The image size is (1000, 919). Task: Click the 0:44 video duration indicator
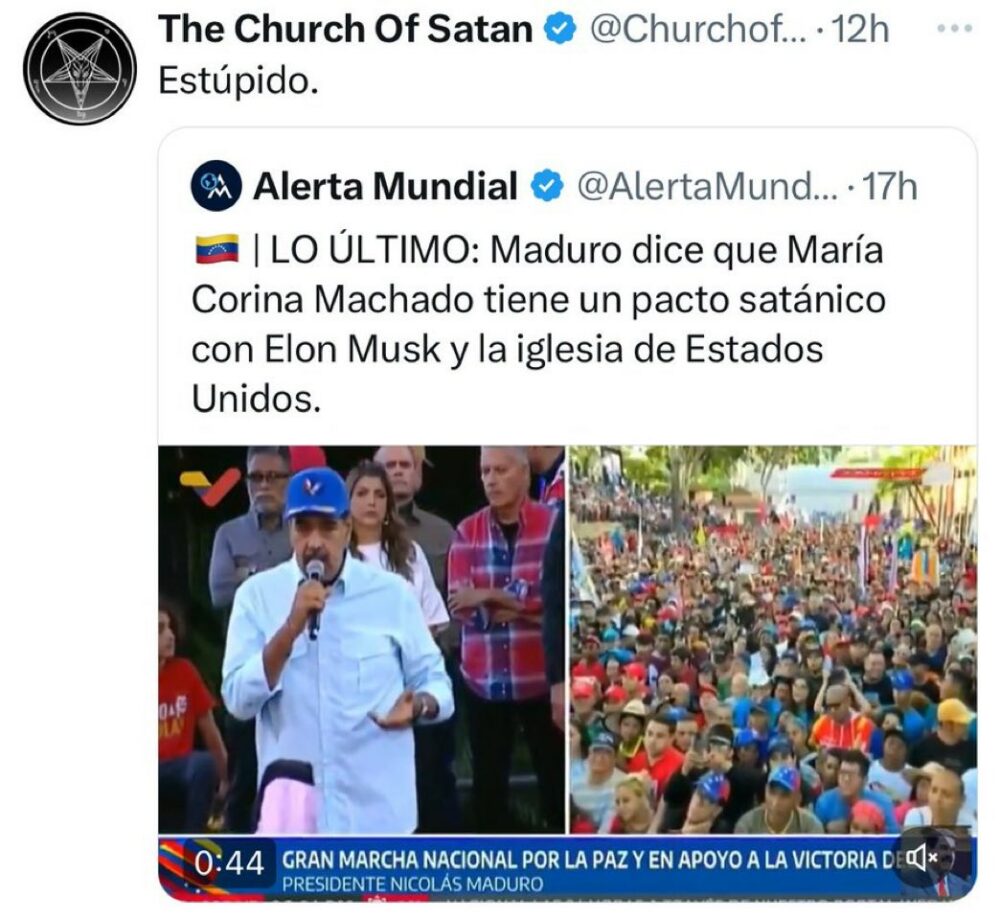[229, 864]
